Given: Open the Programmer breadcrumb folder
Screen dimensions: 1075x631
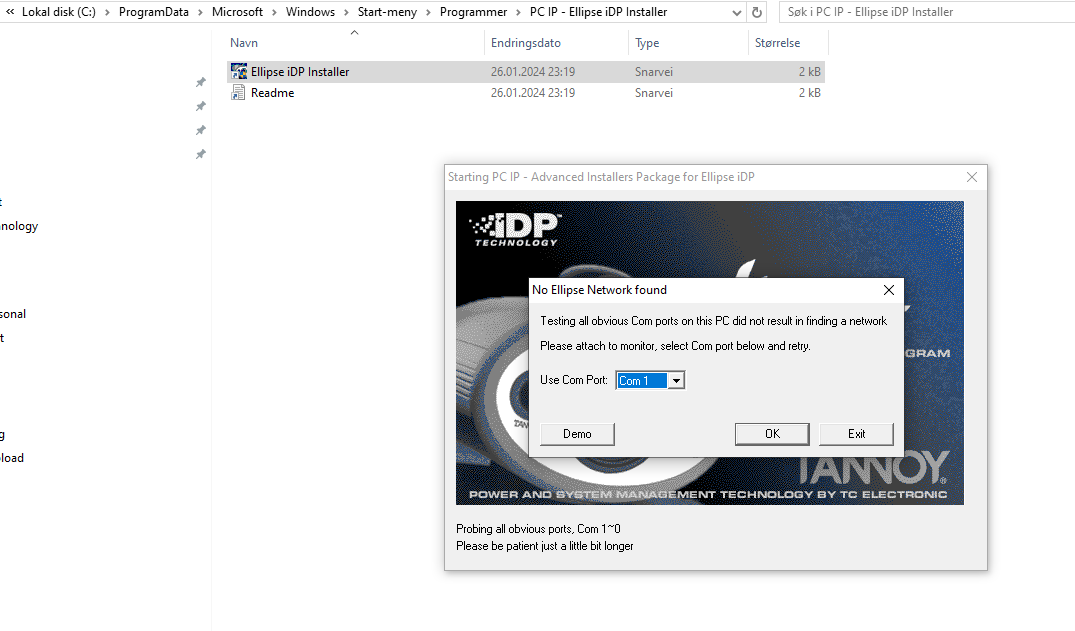Looking at the screenshot, I should [474, 12].
